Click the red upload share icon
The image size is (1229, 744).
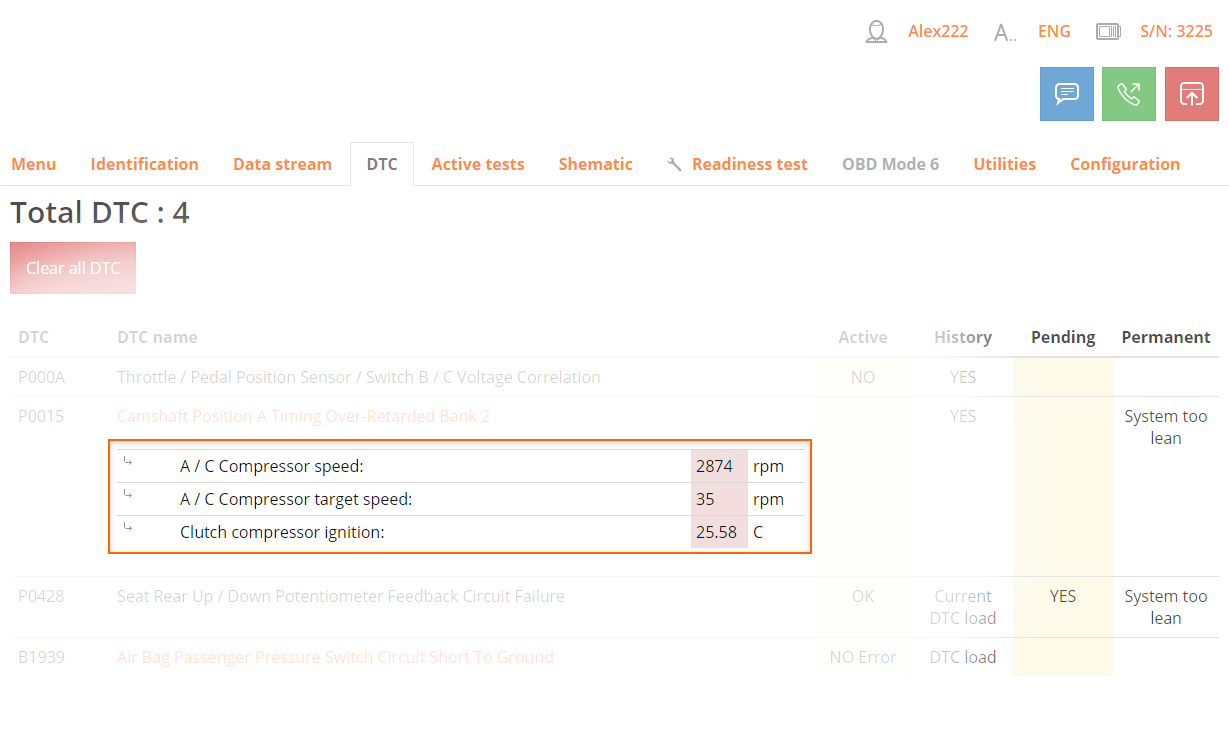point(1191,94)
